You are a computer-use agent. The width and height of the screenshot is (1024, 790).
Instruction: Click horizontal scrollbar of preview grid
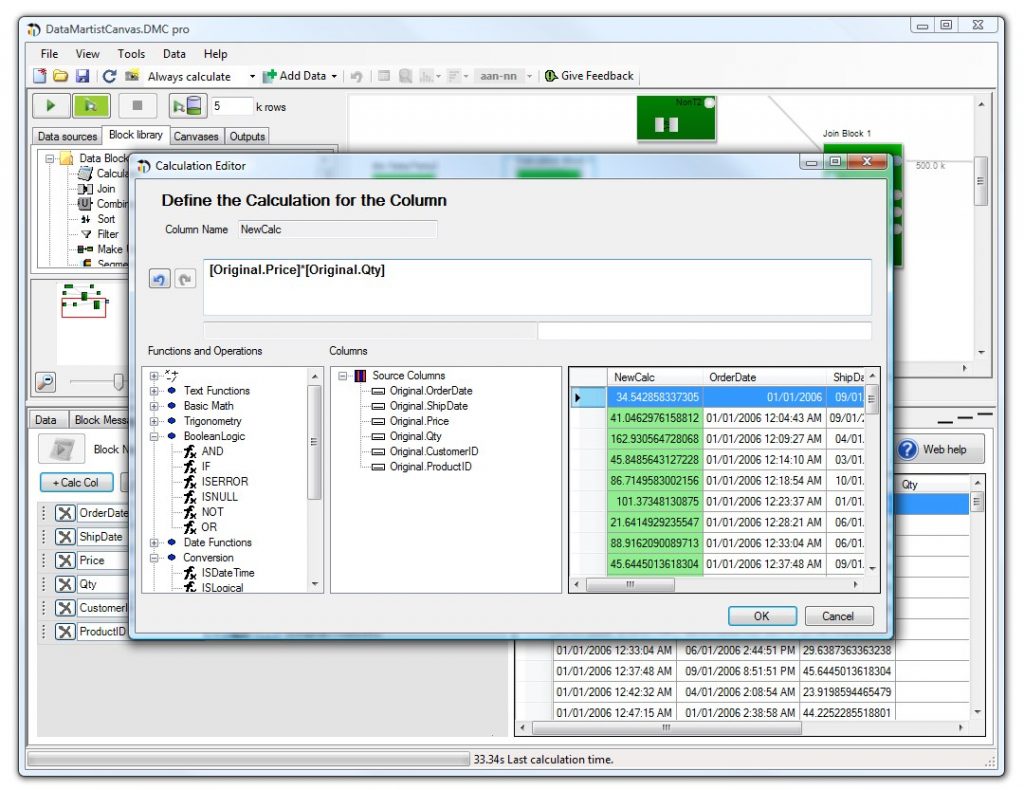point(630,584)
